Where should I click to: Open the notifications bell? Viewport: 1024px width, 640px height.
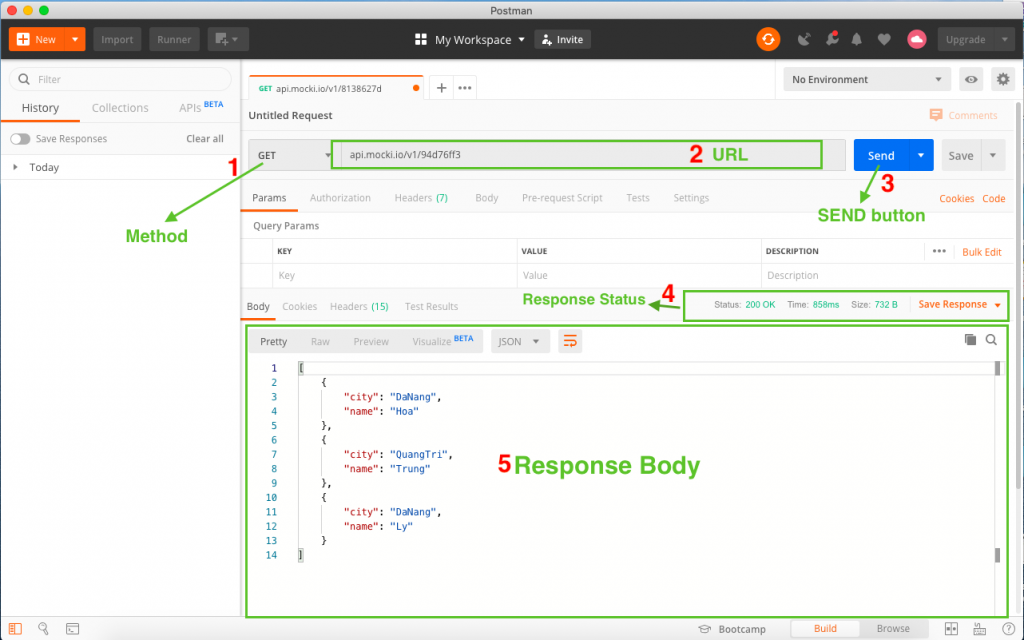click(856, 39)
